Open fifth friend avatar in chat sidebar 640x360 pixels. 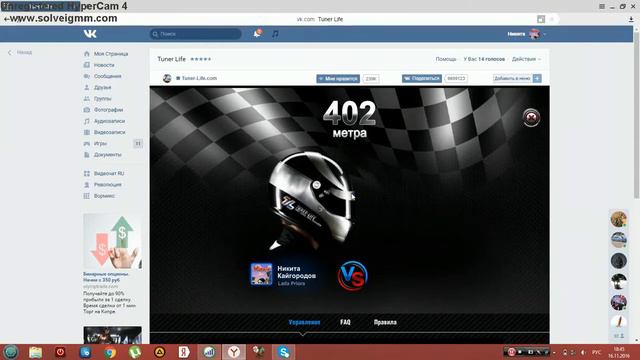619,302
